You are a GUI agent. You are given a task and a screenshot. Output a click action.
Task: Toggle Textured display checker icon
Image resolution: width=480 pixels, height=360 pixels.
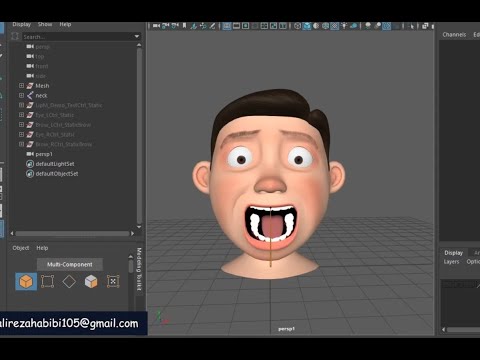[x=335, y=26]
